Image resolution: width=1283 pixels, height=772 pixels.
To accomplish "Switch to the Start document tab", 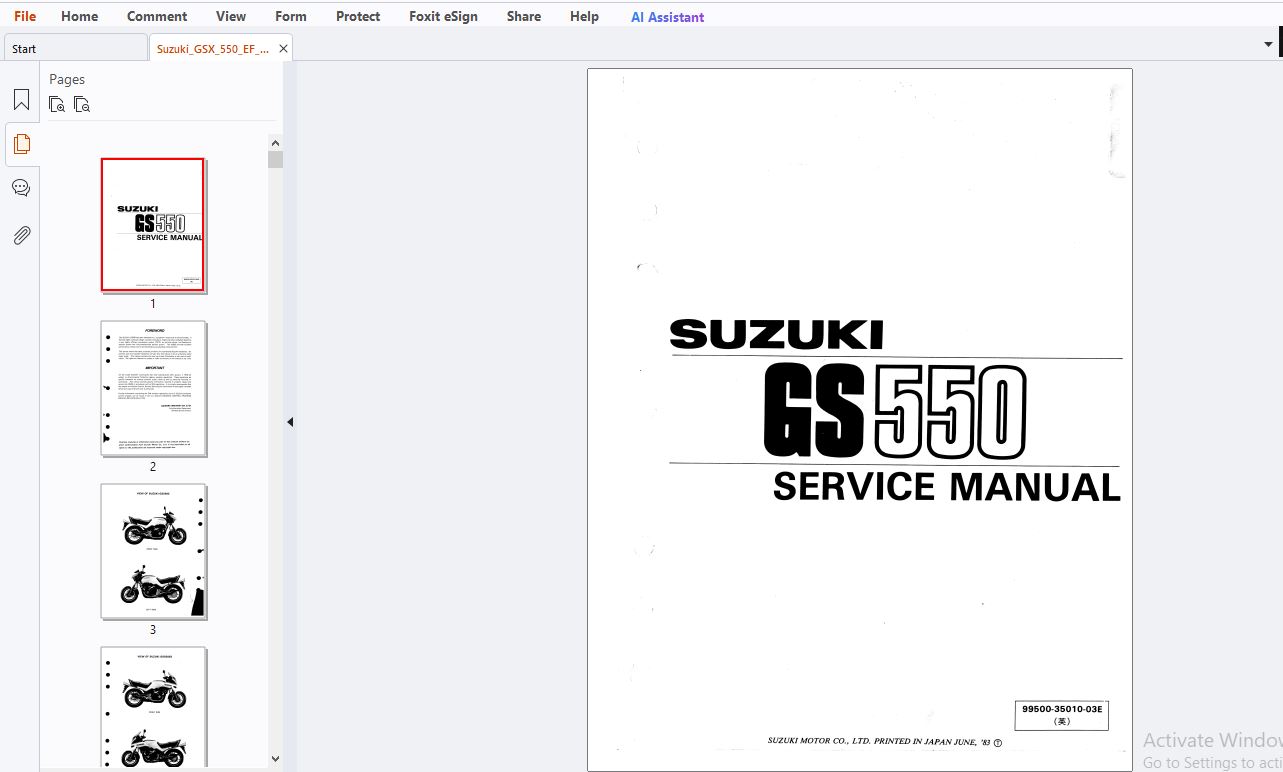I will click(x=75, y=48).
